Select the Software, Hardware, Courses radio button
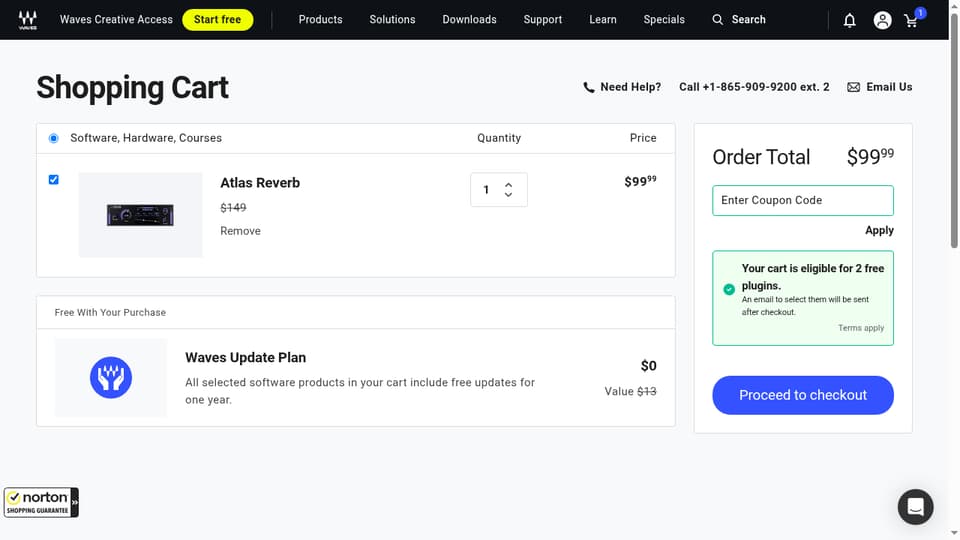Screen dimensions: 960x540 54,138
